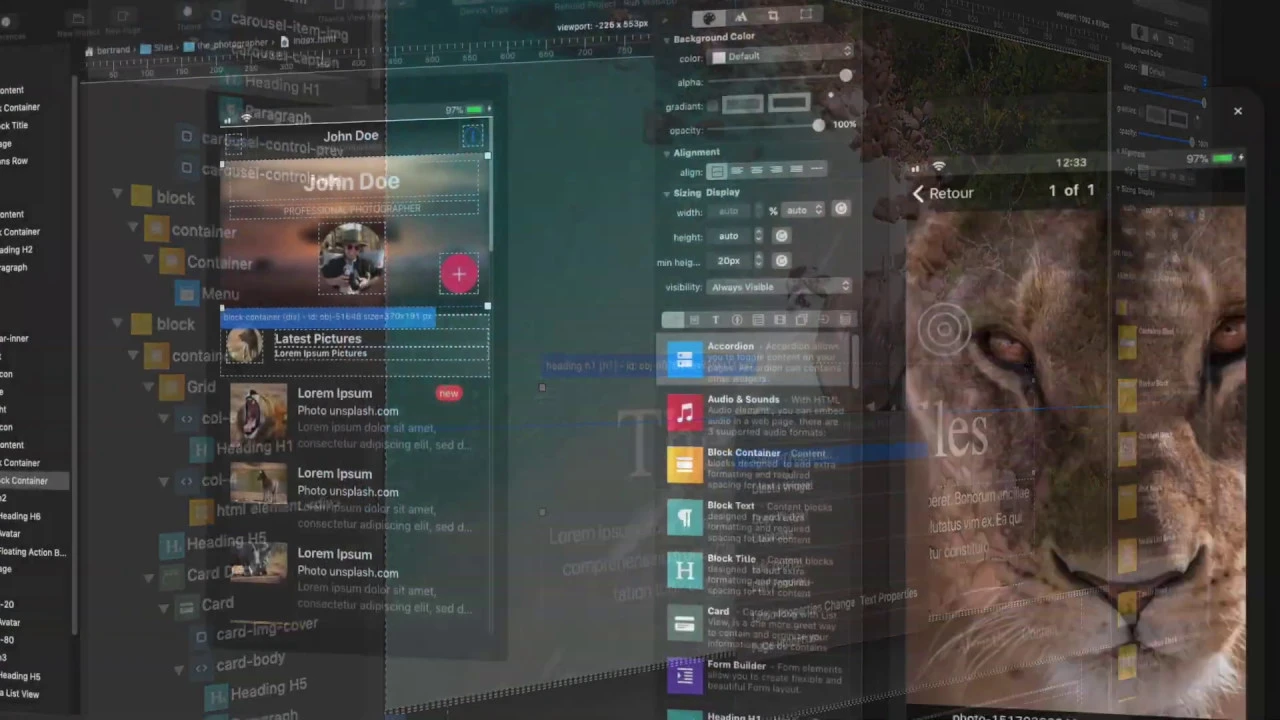Close the photo viewer with X
This screenshot has height=720, width=1280.
(x=1238, y=111)
